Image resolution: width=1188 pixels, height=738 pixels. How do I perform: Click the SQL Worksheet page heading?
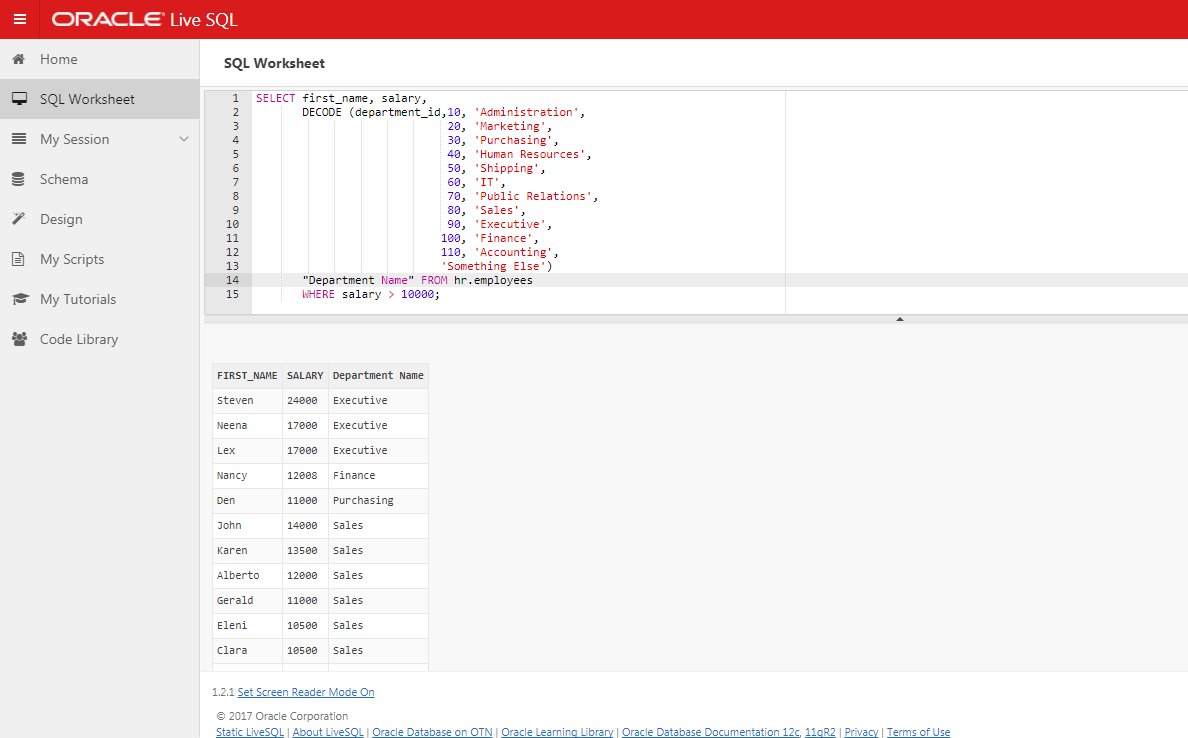point(274,64)
